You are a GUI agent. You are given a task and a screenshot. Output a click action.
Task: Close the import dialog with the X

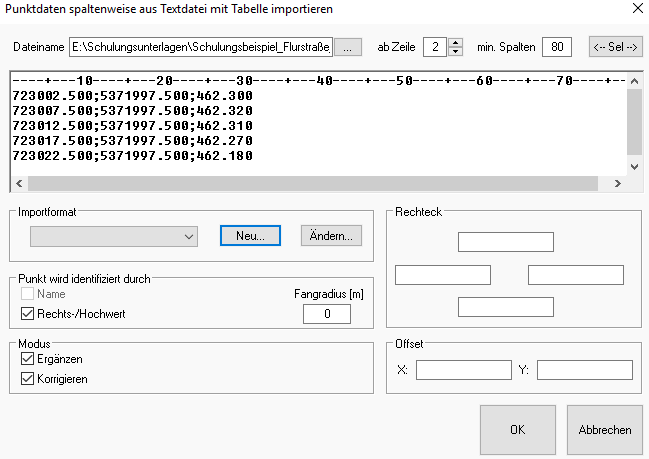point(638,9)
